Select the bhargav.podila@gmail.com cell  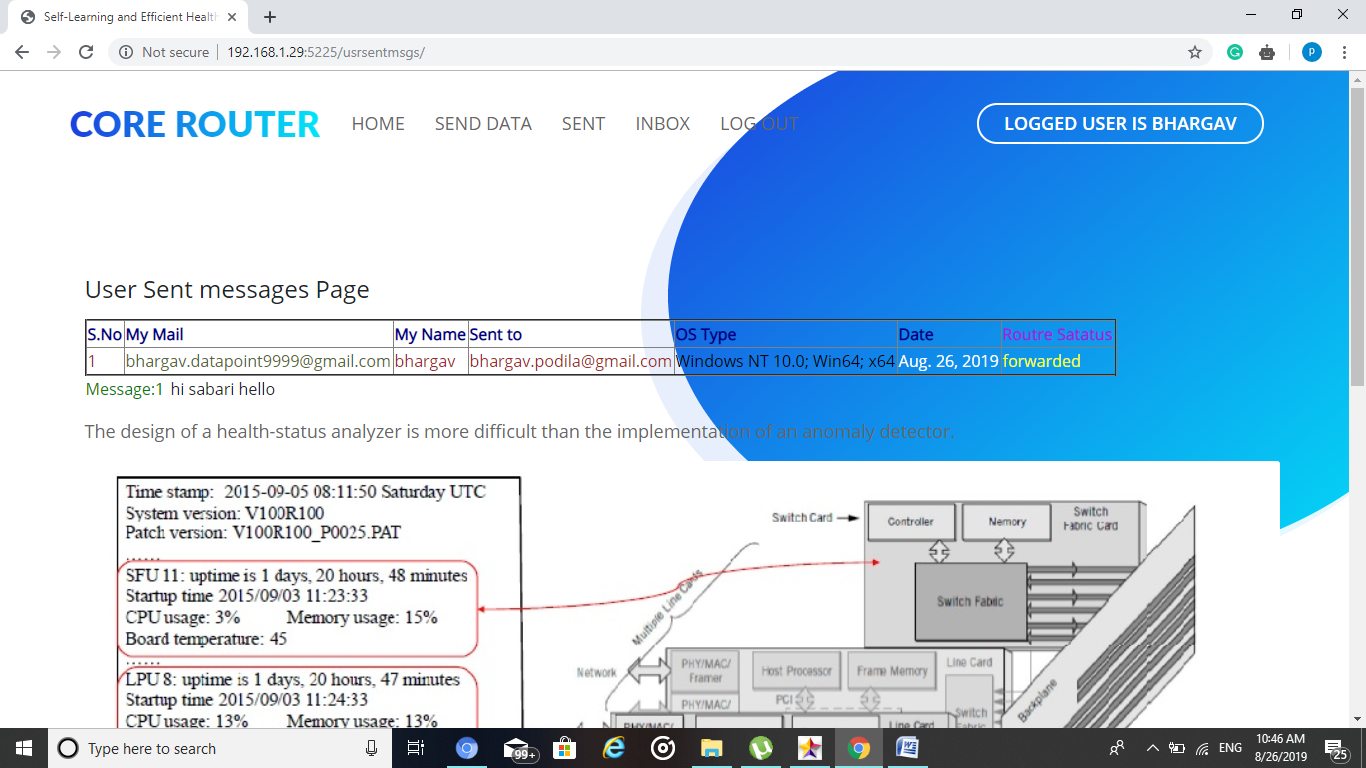[x=571, y=361]
